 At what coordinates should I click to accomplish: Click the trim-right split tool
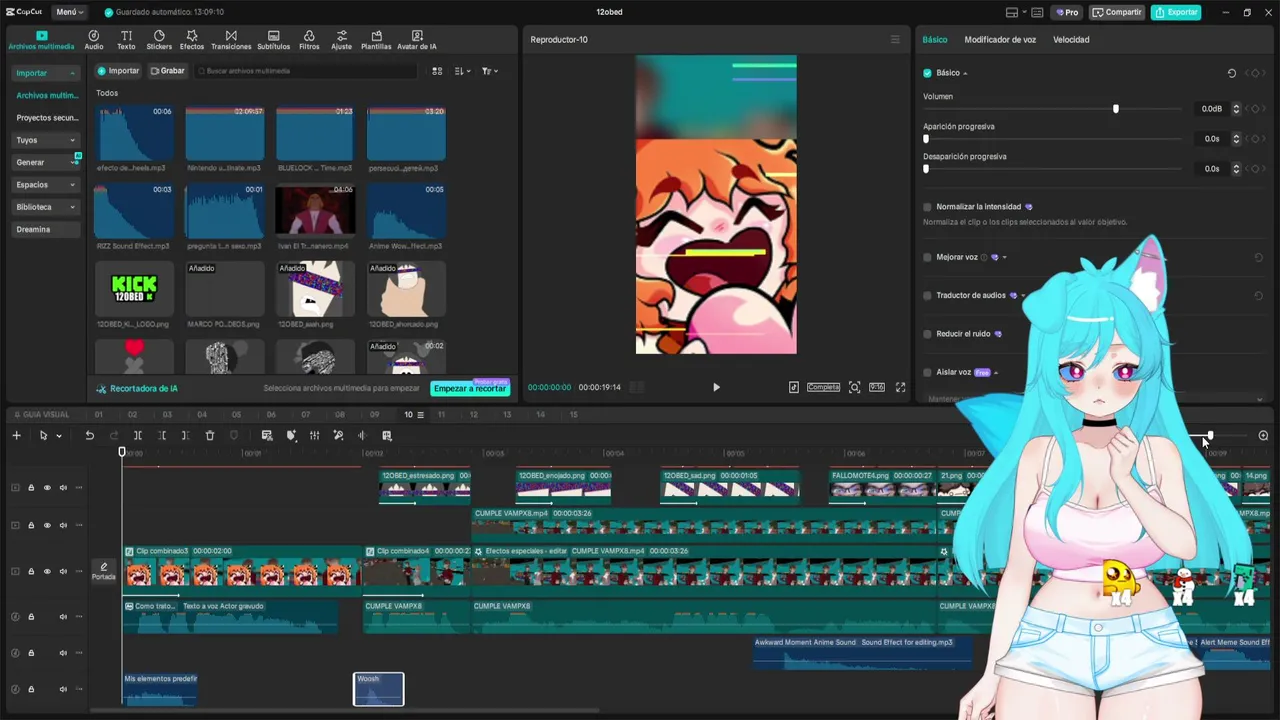[186, 436]
